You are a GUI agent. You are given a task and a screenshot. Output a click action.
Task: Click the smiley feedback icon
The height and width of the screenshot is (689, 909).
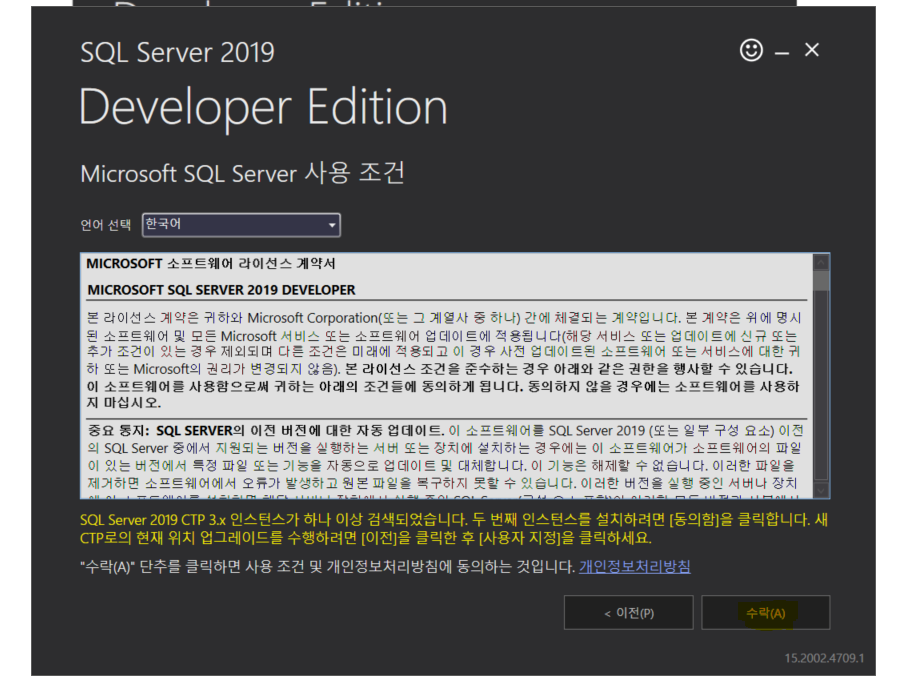[751, 50]
